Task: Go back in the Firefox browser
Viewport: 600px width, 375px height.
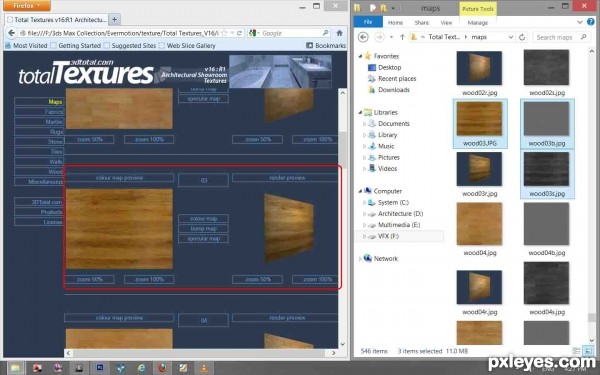Action: click(11, 33)
